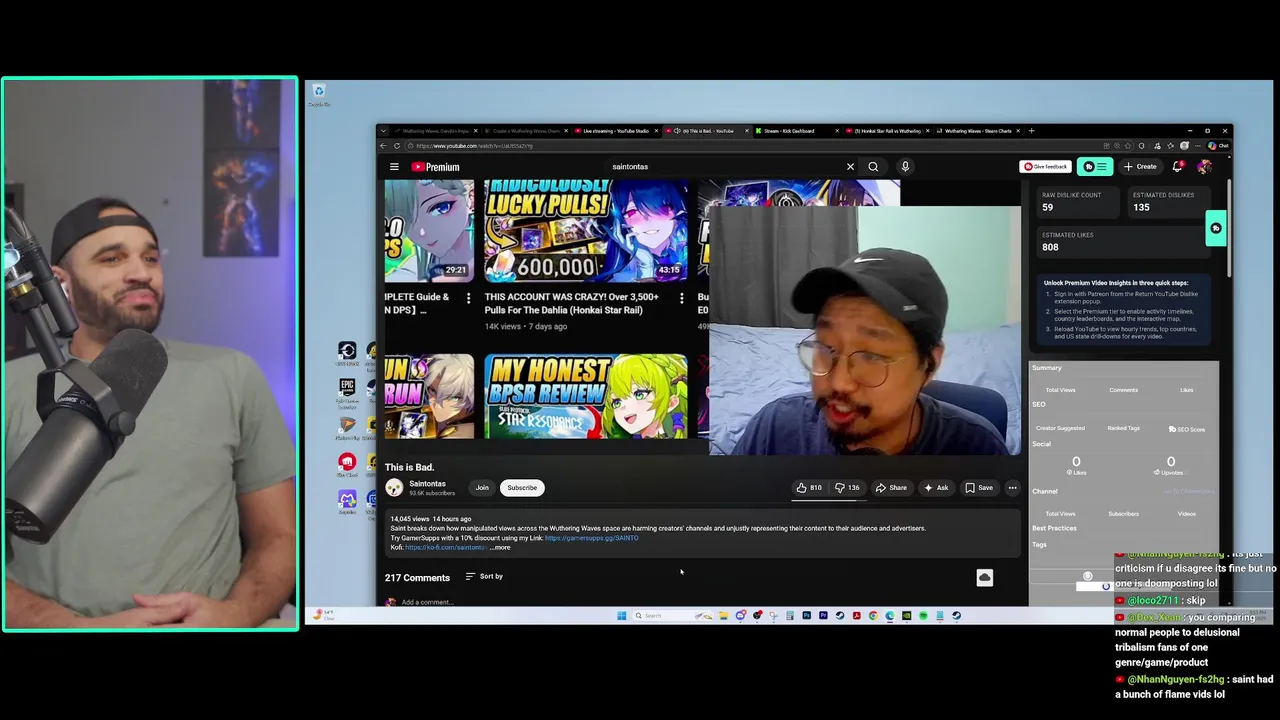Open the Saintontas channel name link

(x=427, y=484)
